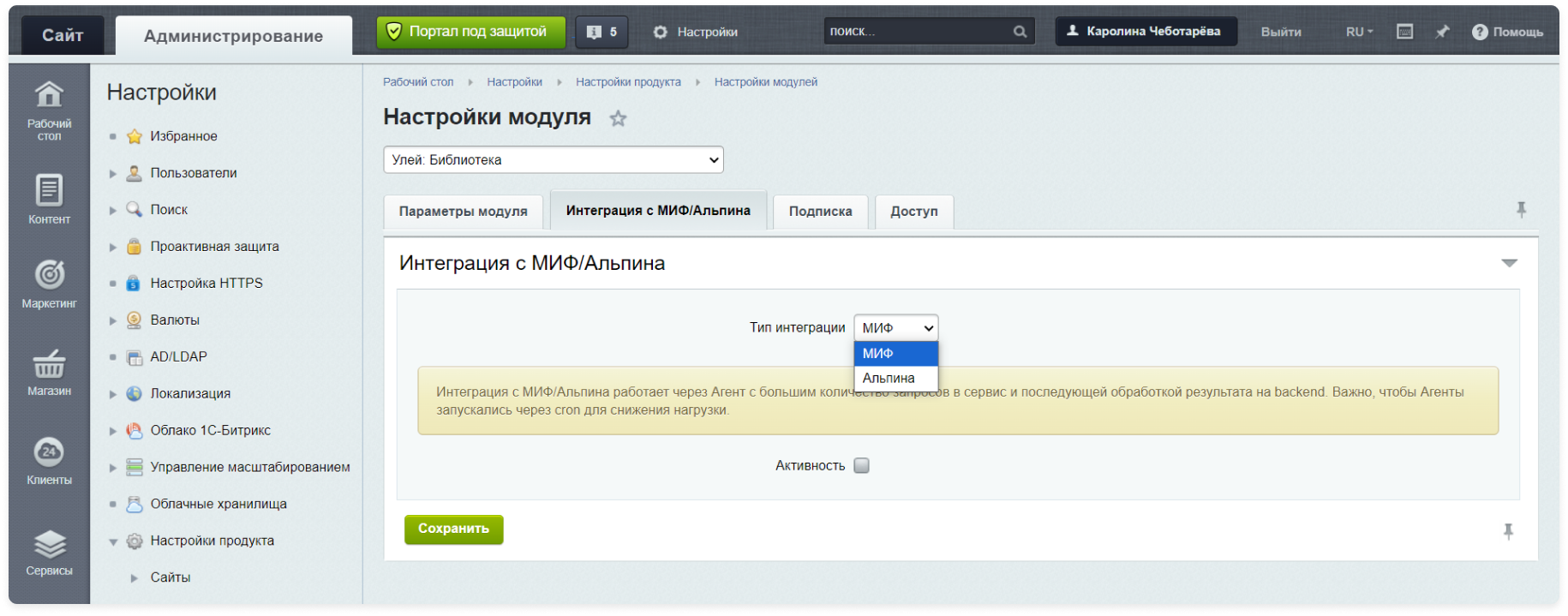This screenshot has width=1568, height=616.
Task: Open the module selector Улей: Библиотека
Action: pos(554,160)
